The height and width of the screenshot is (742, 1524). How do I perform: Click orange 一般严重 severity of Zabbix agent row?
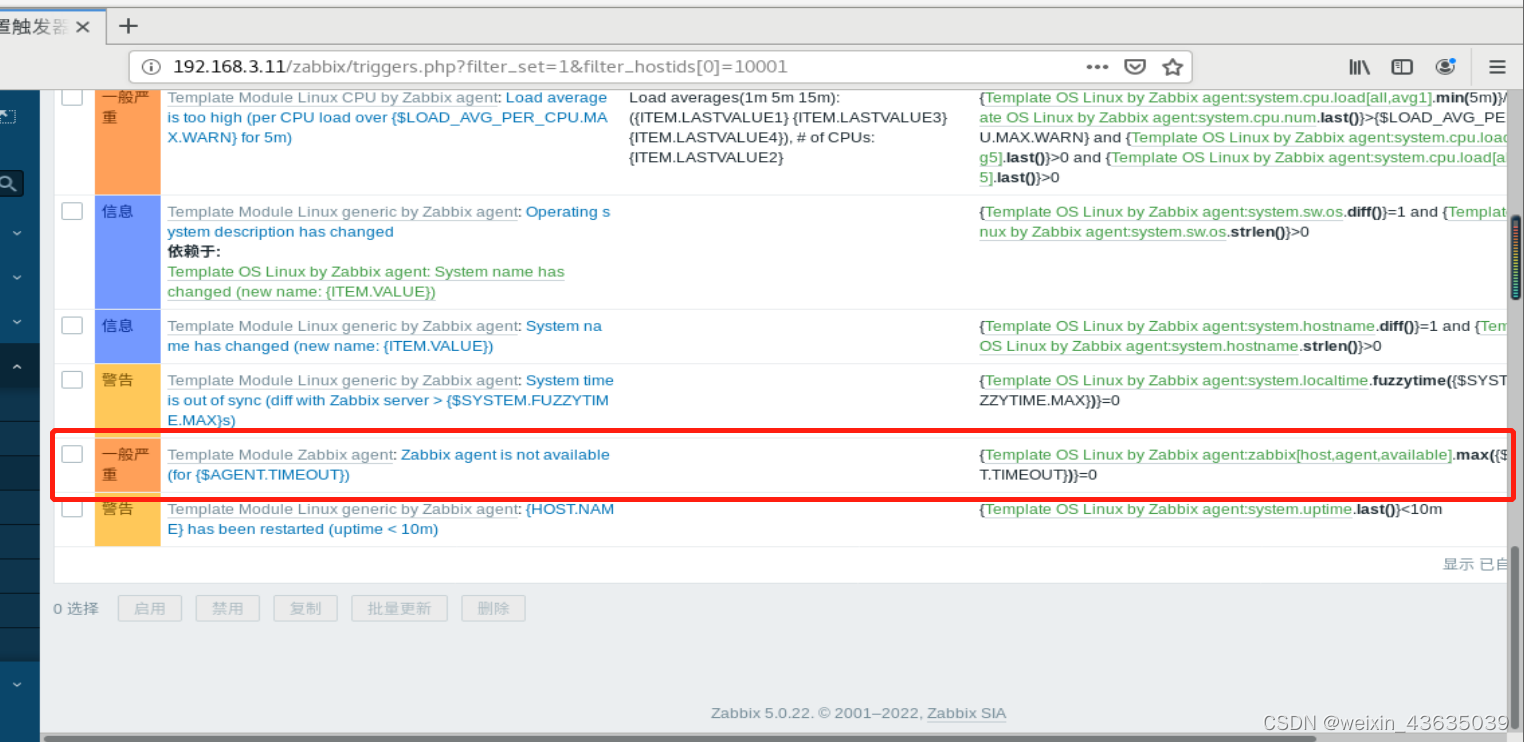pyautogui.click(x=127, y=465)
